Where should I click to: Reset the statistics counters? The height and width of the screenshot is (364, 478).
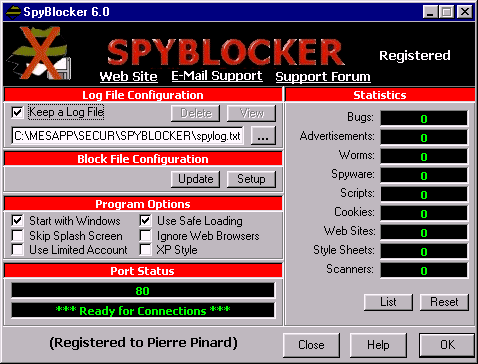(x=444, y=302)
